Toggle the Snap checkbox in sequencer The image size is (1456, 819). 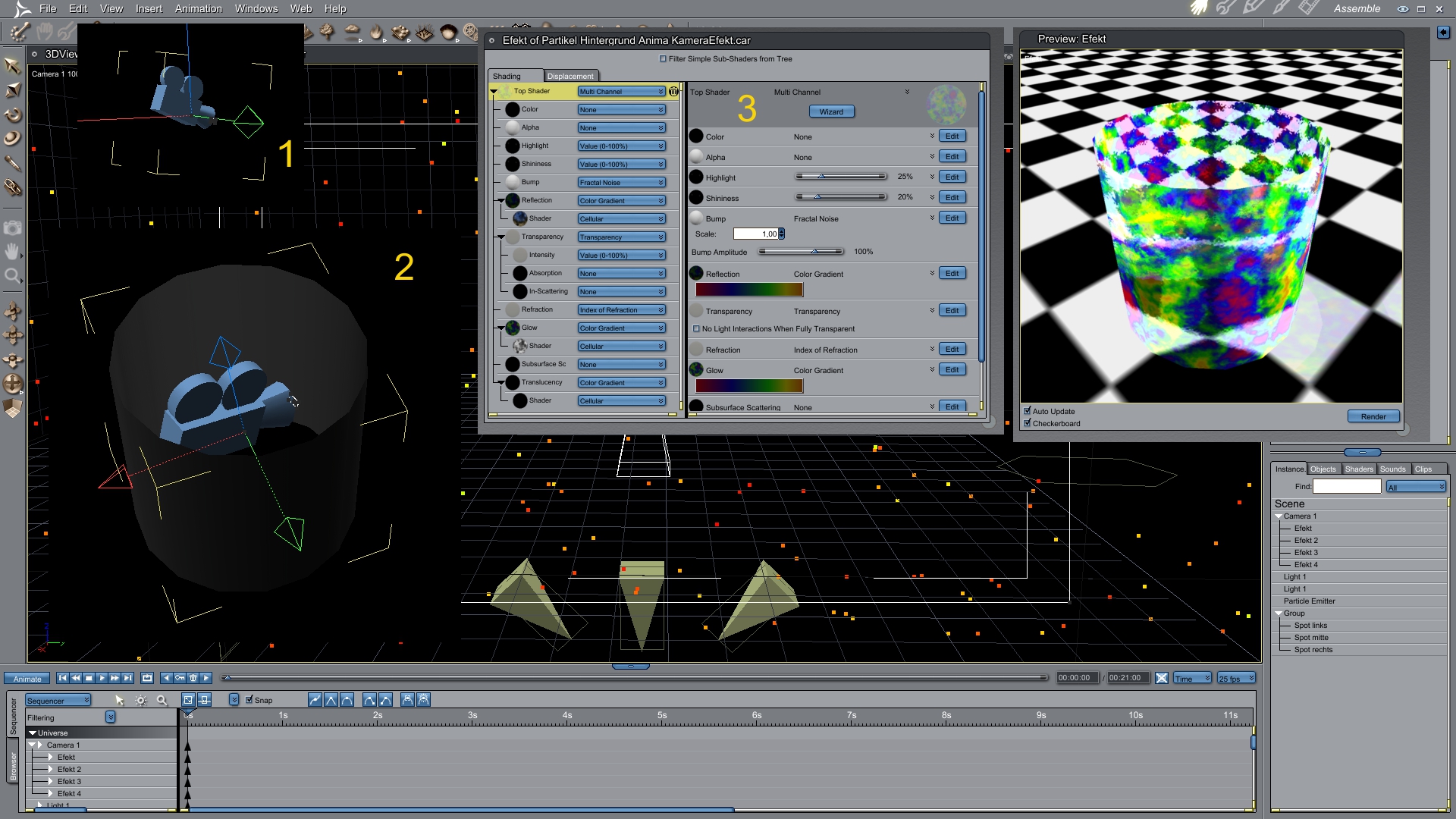(x=249, y=700)
